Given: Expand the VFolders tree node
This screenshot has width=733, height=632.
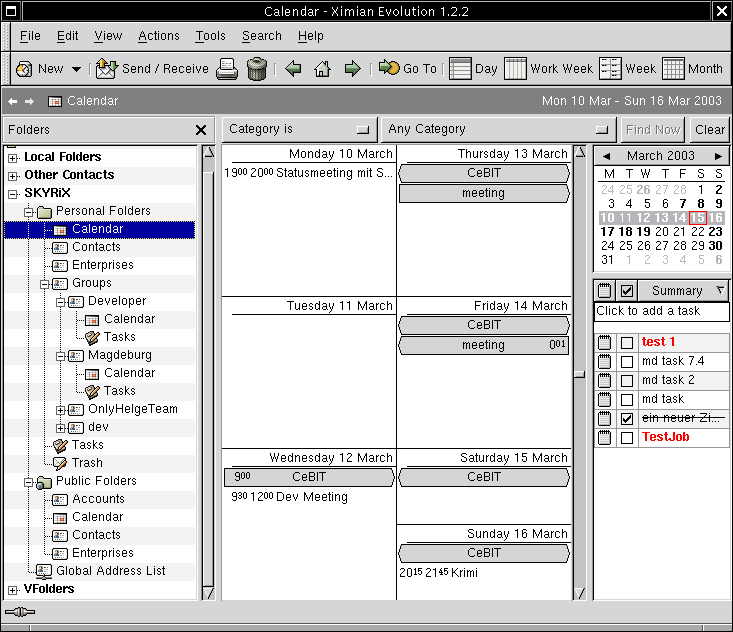Looking at the screenshot, I should click(x=13, y=590).
